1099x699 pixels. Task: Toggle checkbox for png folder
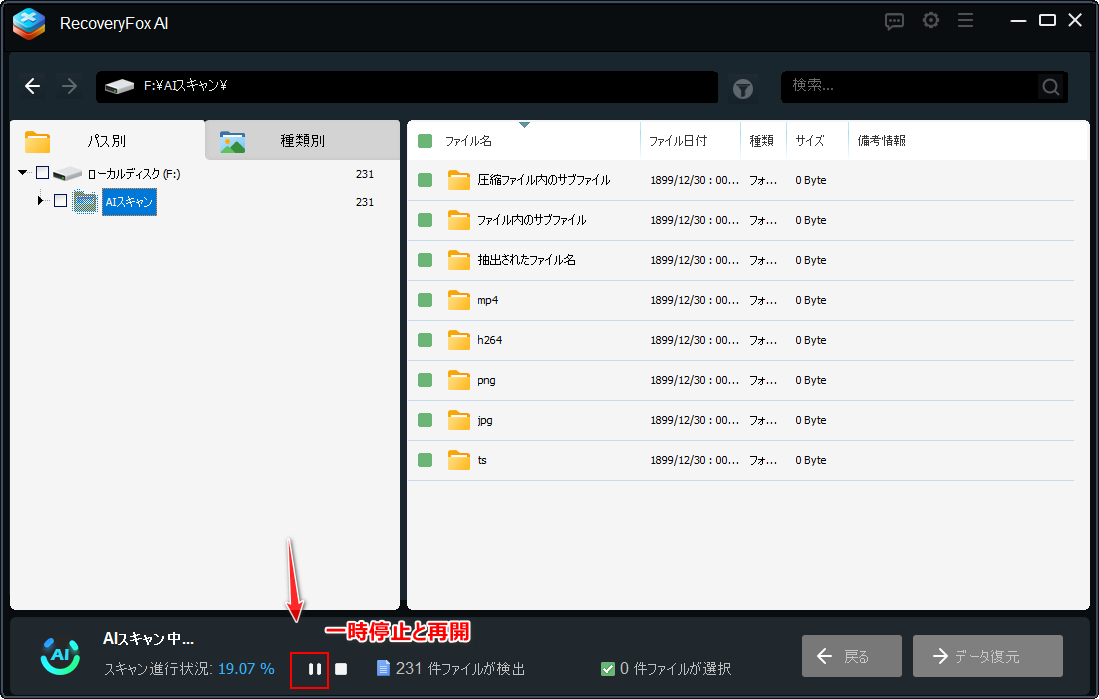tap(425, 380)
